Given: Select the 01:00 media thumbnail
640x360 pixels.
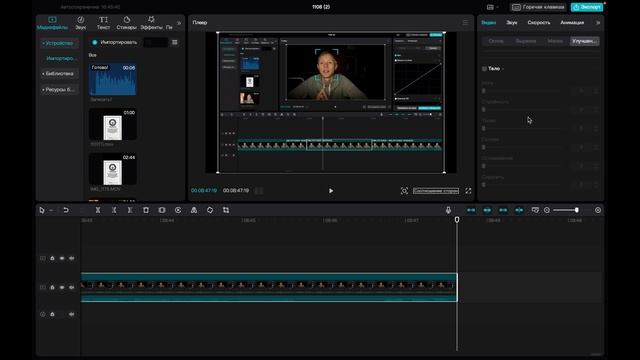Looking at the screenshot, I should tap(113, 124).
